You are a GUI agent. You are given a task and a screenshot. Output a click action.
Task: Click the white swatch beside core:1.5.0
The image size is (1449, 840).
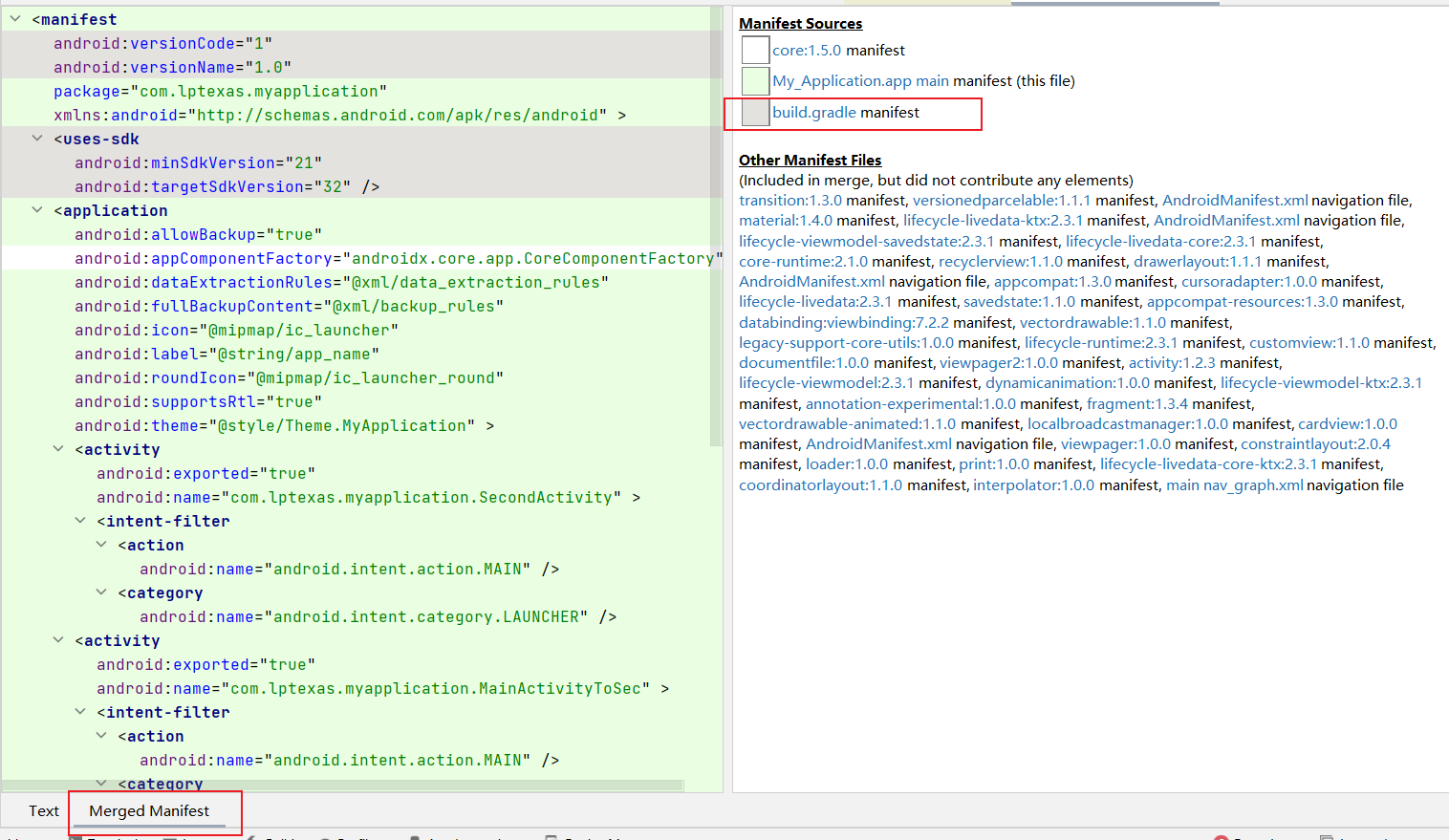[755, 50]
